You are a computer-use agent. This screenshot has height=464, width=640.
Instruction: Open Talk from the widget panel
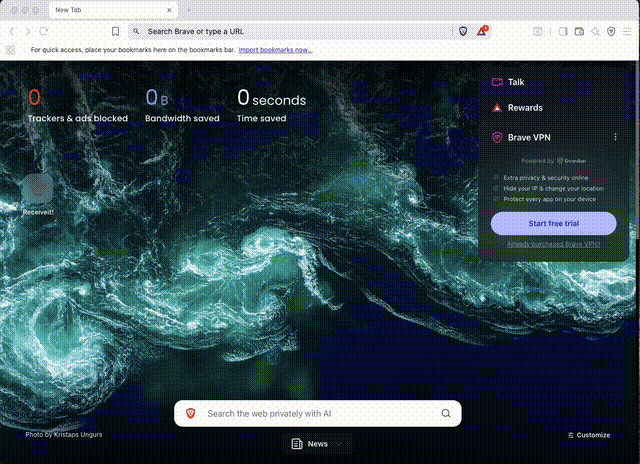click(516, 82)
